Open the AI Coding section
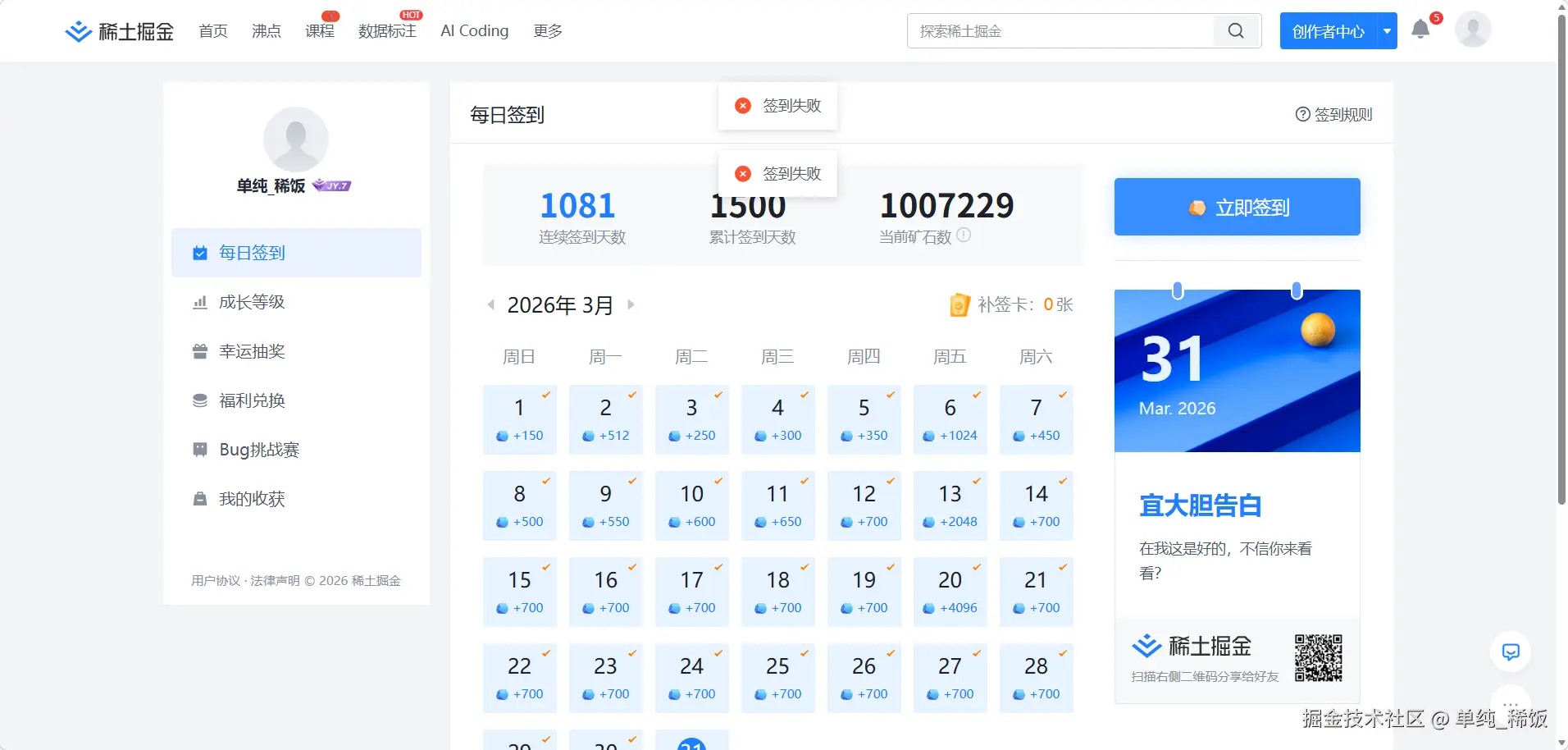Viewport: 1568px width, 750px height. coord(474,31)
